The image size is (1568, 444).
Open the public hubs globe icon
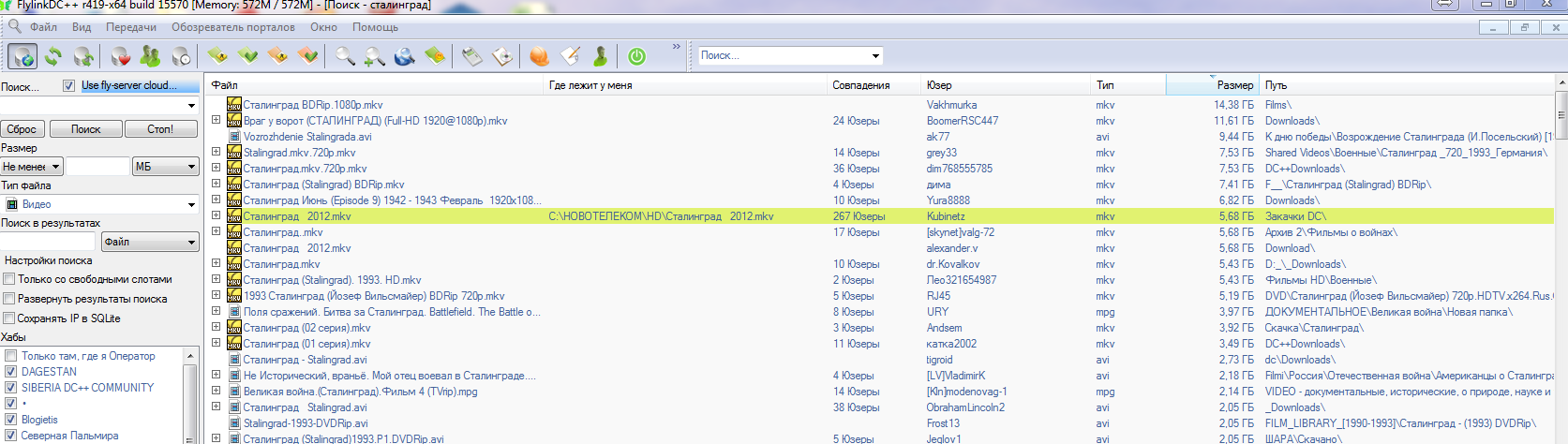22,57
